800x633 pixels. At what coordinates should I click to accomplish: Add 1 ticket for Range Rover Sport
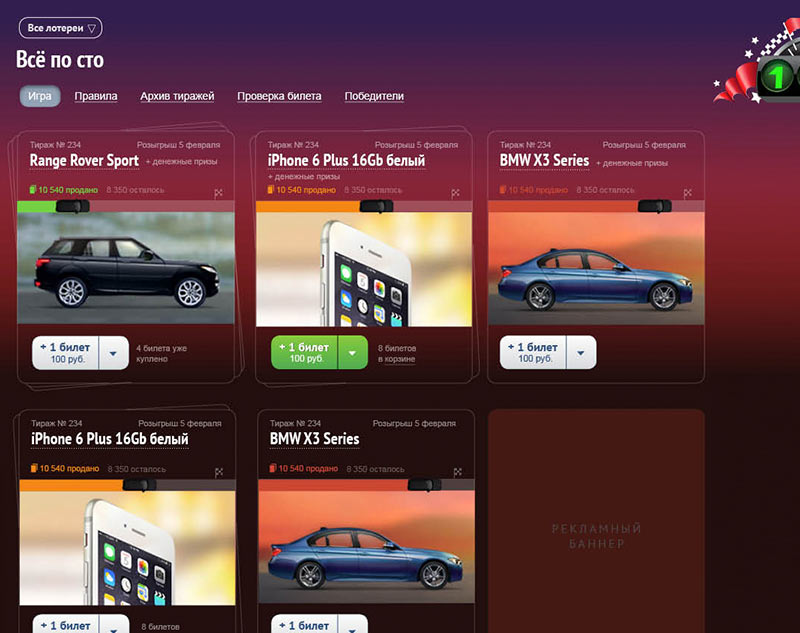66,353
